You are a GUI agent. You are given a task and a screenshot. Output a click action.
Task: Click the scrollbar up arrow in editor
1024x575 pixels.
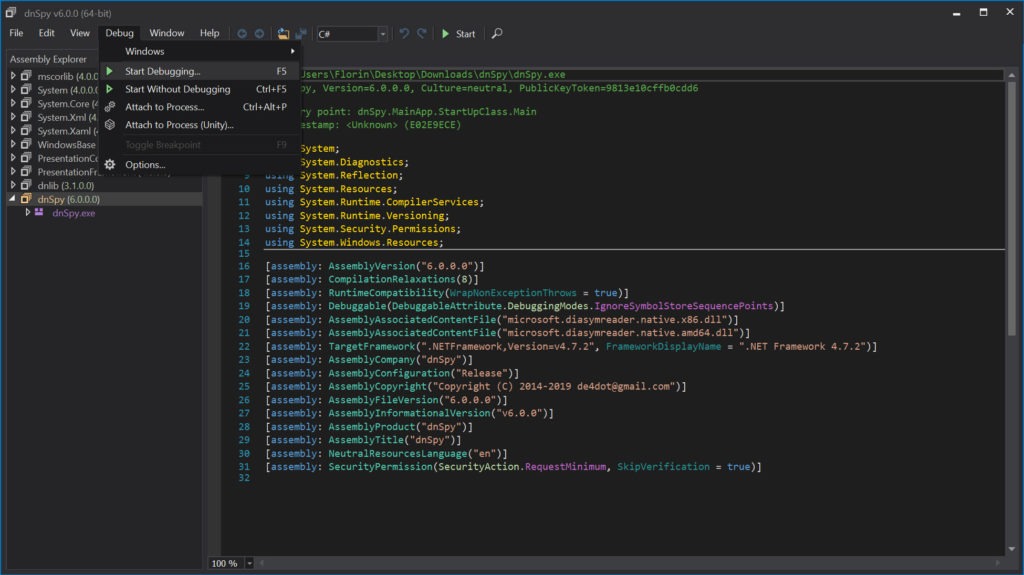(x=1012, y=75)
